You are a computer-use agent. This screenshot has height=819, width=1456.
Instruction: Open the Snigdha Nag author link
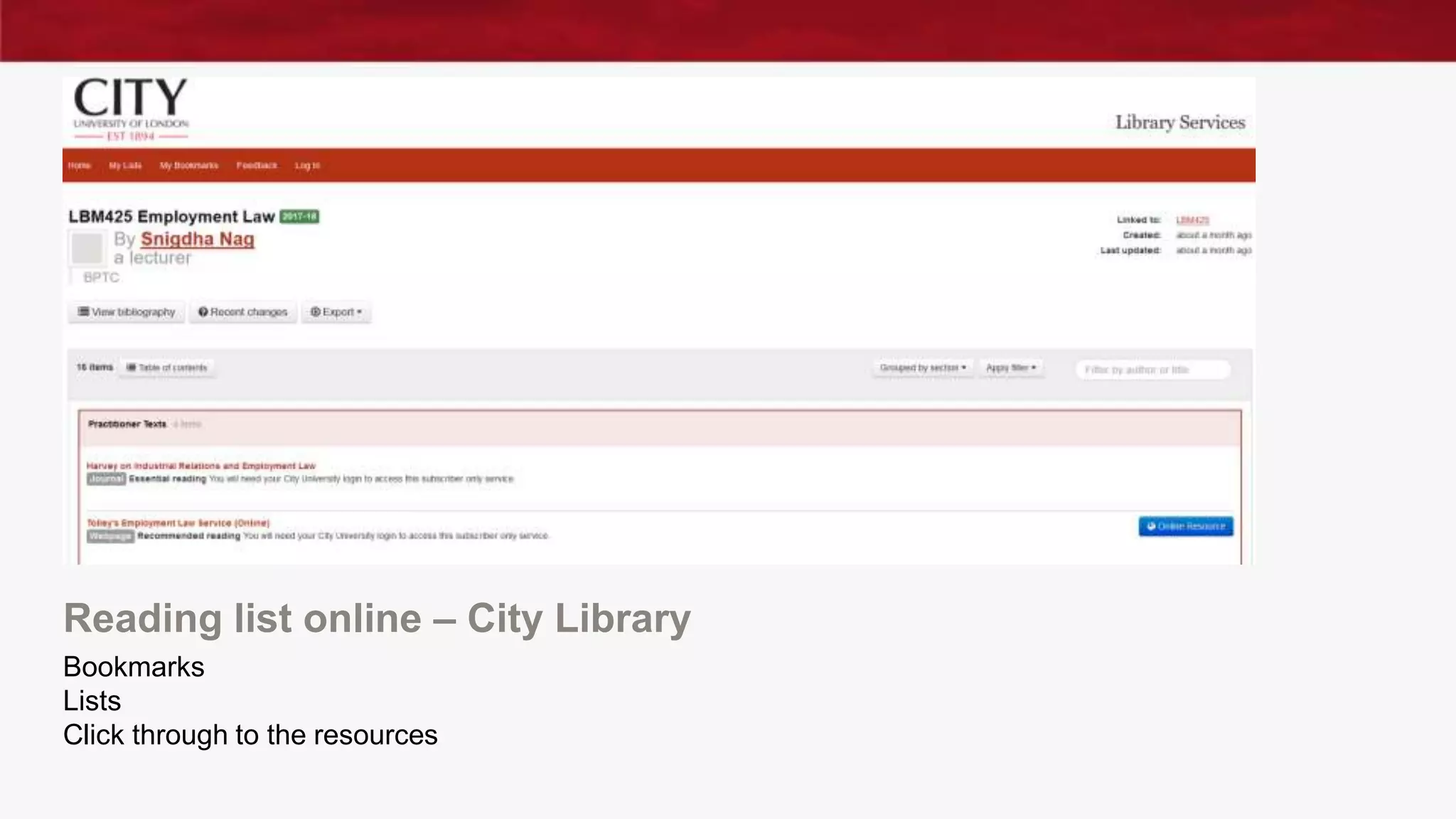click(x=198, y=239)
